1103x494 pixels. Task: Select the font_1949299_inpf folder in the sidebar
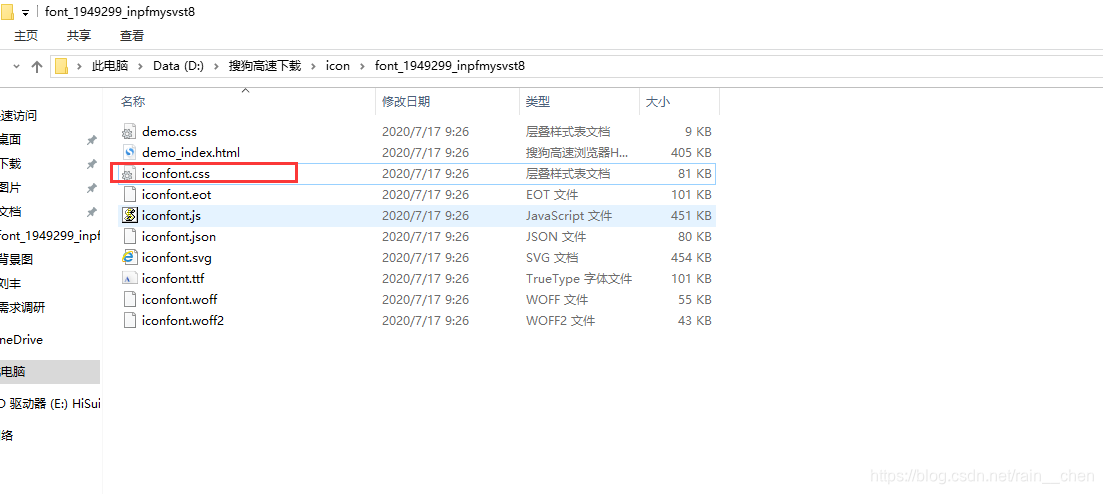click(x=50, y=236)
